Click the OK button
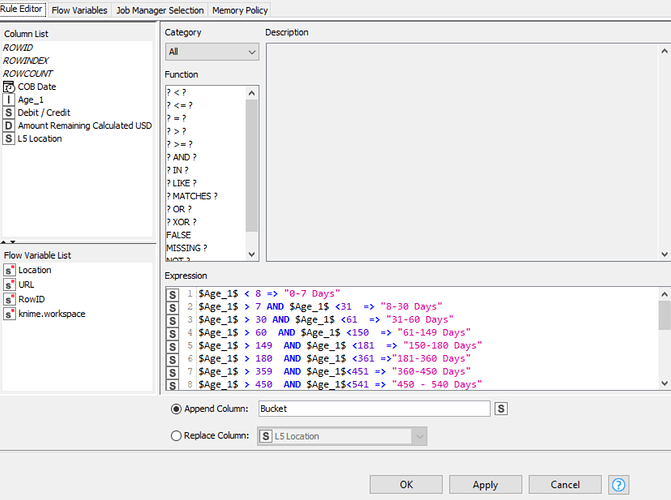The image size is (671, 500). 406,484
